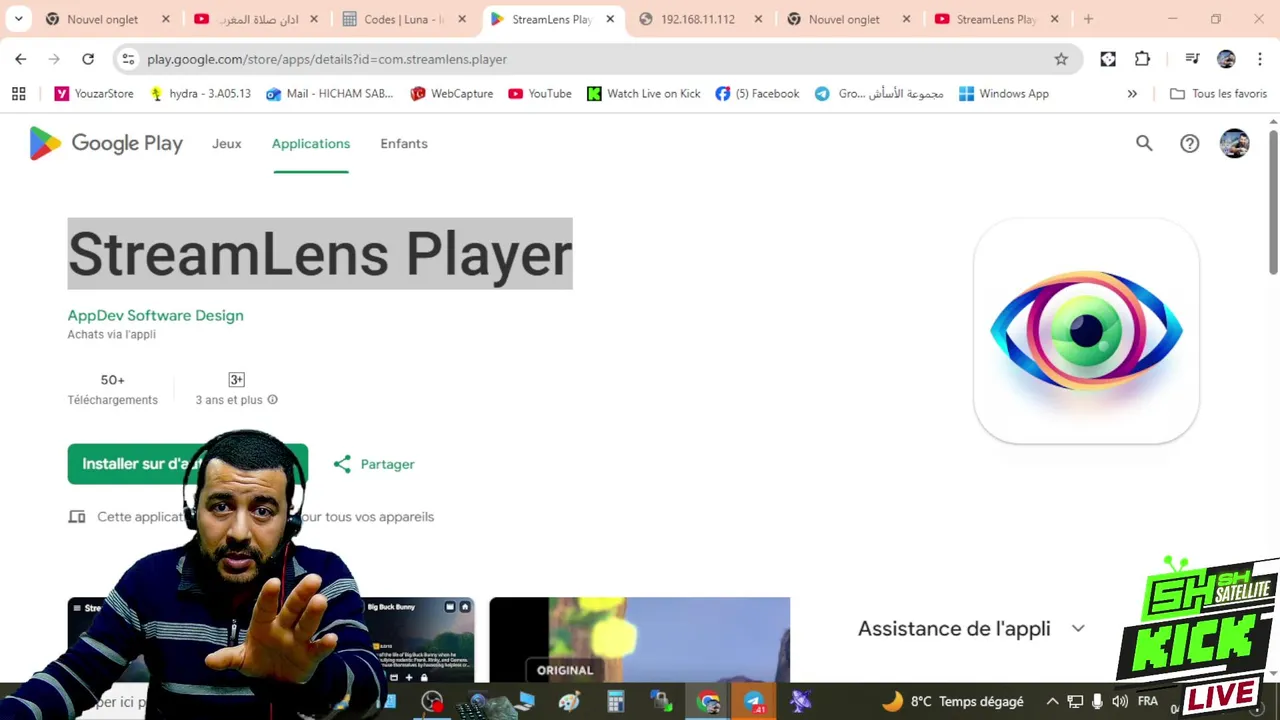Expand the Assistance de l'appli section

click(x=971, y=628)
